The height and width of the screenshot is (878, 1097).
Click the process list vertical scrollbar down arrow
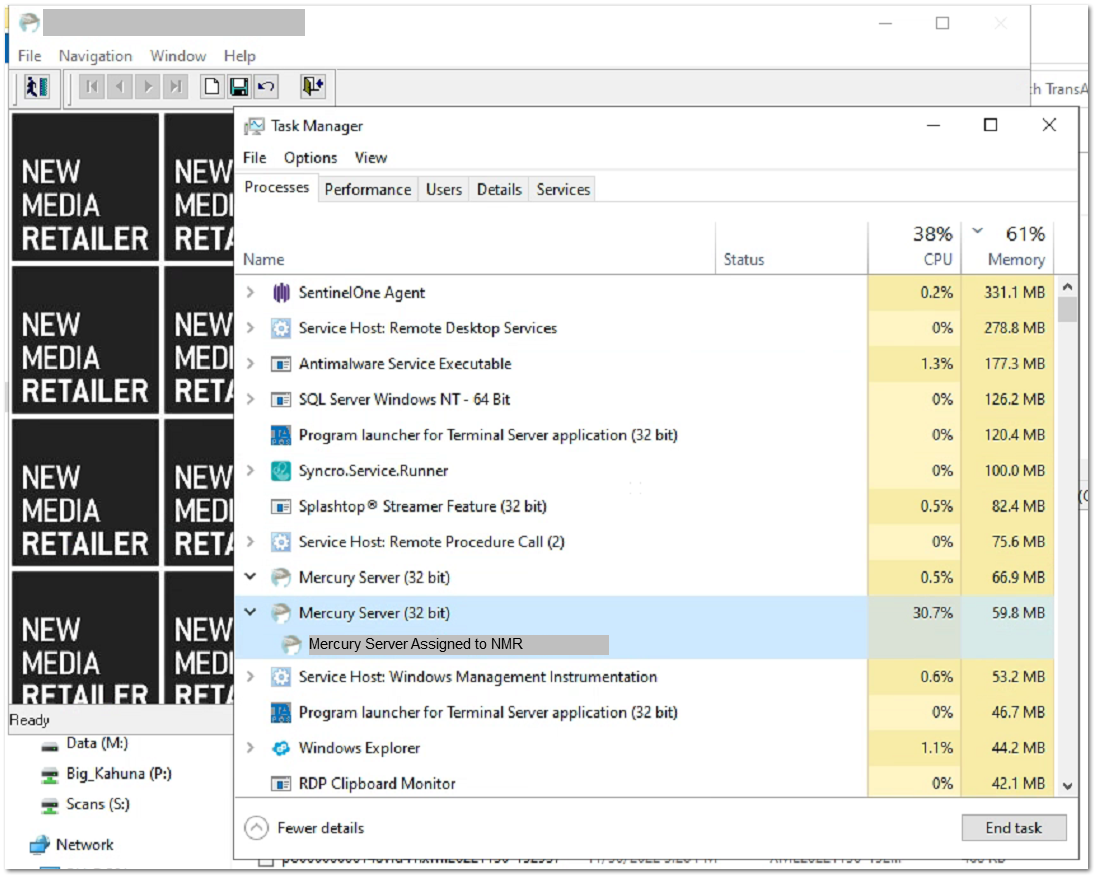pos(1068,786)
